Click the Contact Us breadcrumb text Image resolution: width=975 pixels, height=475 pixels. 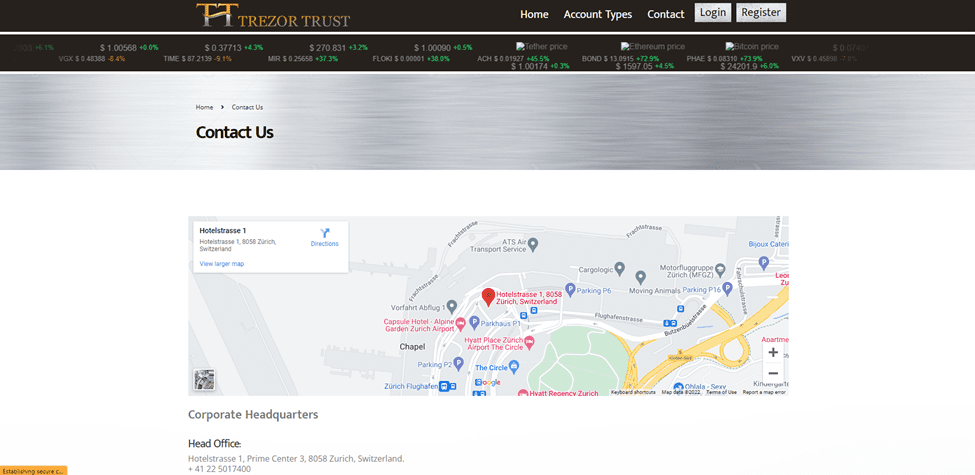tap(247, 107)
